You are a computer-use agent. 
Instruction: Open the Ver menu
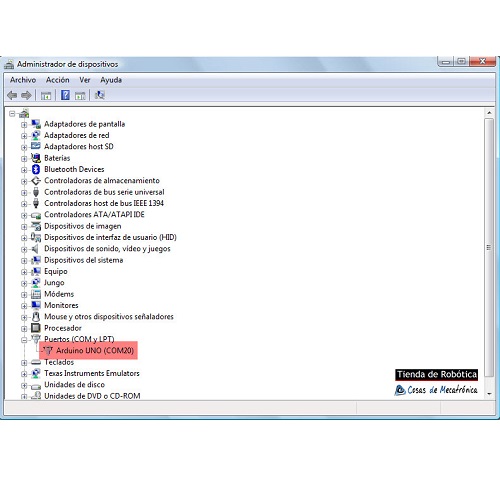pyautogui.click(x=85, y=80)
